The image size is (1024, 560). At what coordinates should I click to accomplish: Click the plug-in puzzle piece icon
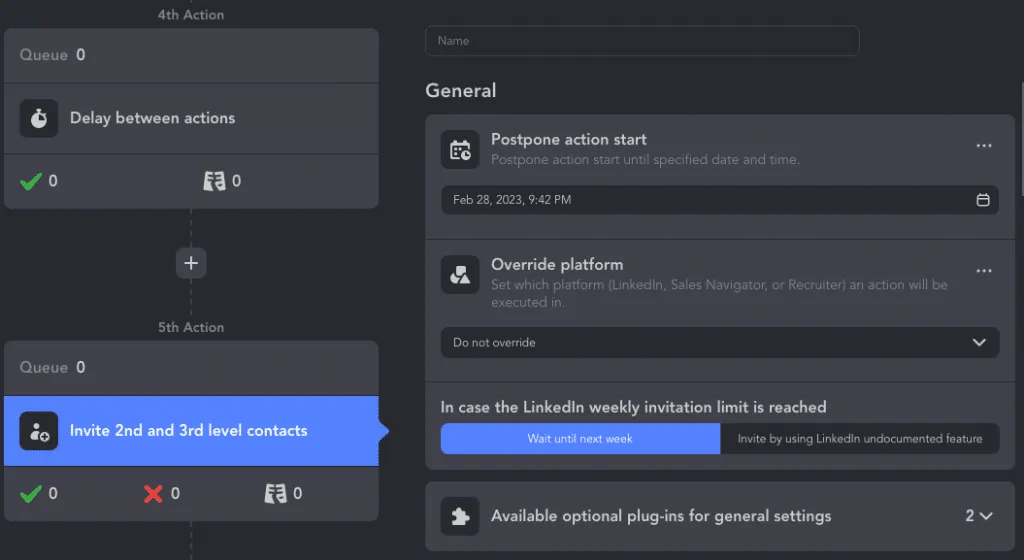[x=460, y=516]
